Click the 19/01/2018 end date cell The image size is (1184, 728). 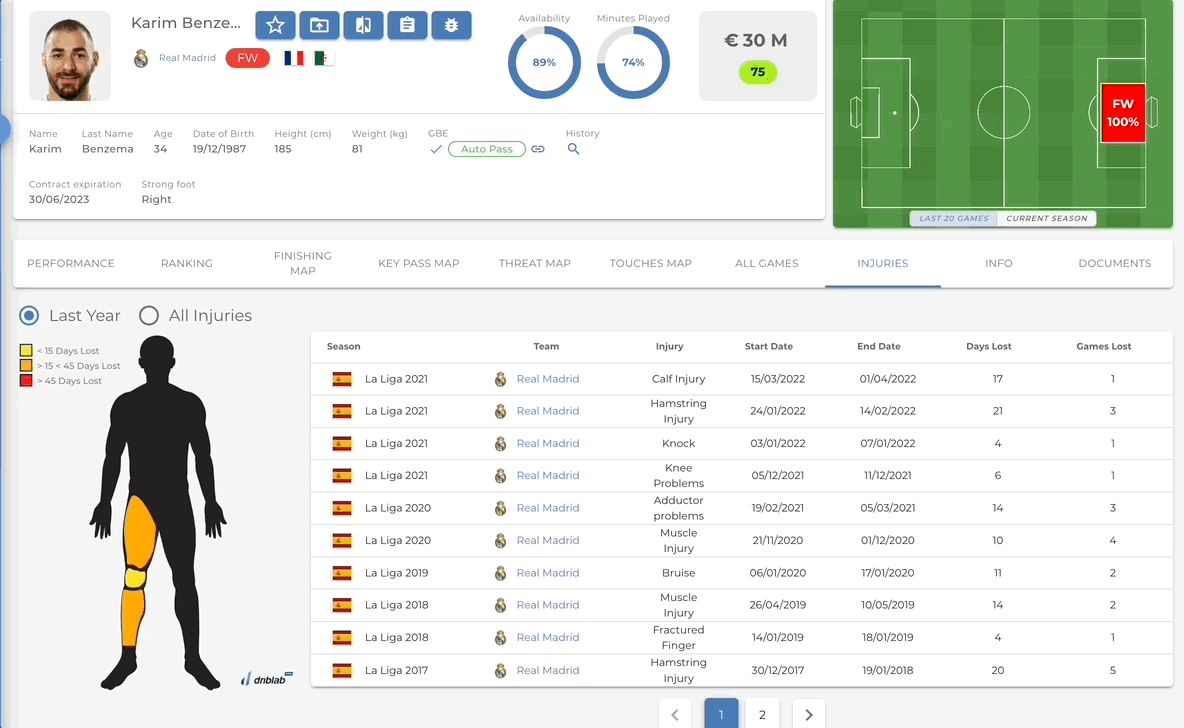point(888,671)
